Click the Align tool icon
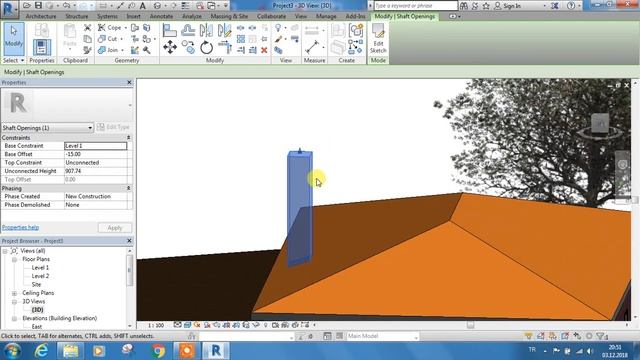The width and height of the screenshot is (640, 360). point(169,31)
